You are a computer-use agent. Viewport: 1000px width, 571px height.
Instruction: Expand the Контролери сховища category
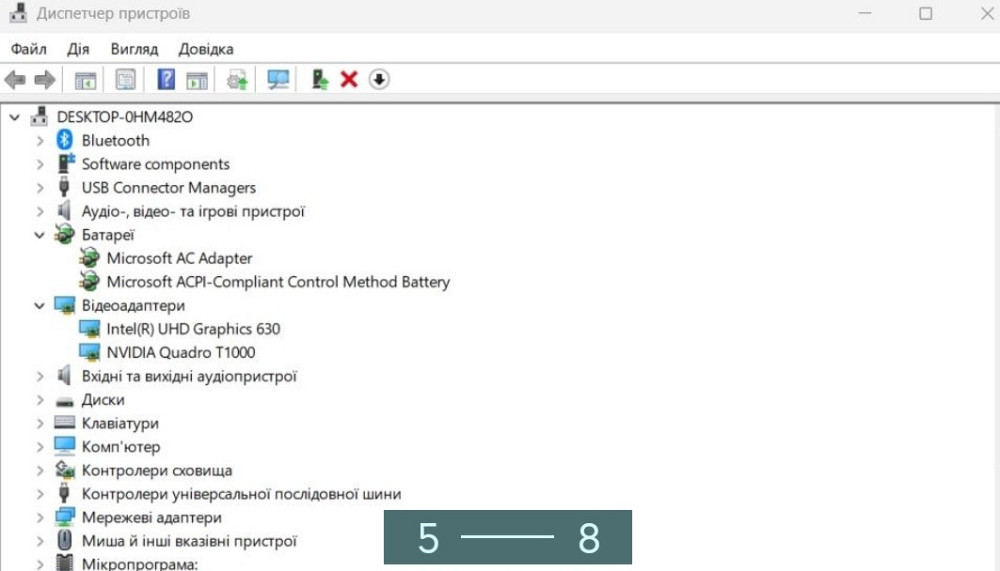pyautogui.click(x=40, y=470)
